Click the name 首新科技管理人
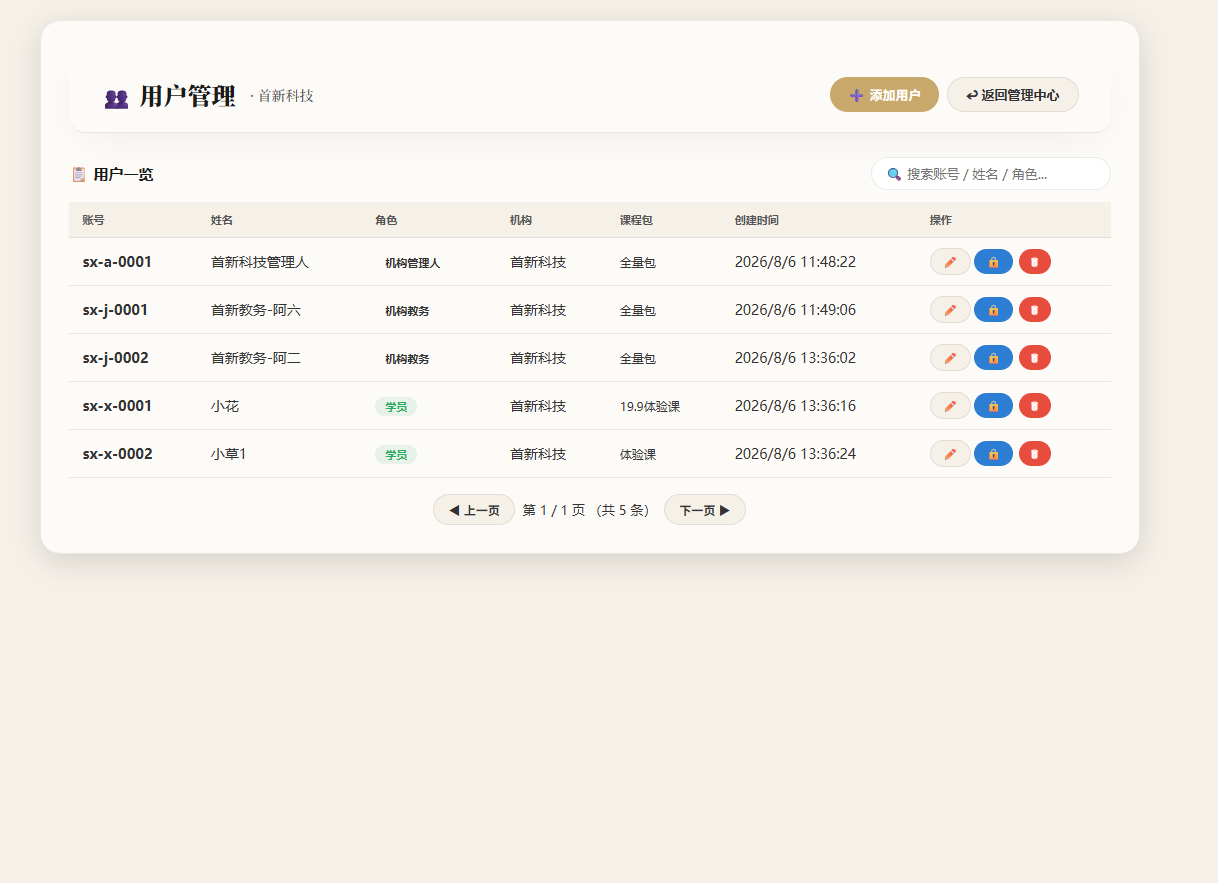 click(260, 262)
